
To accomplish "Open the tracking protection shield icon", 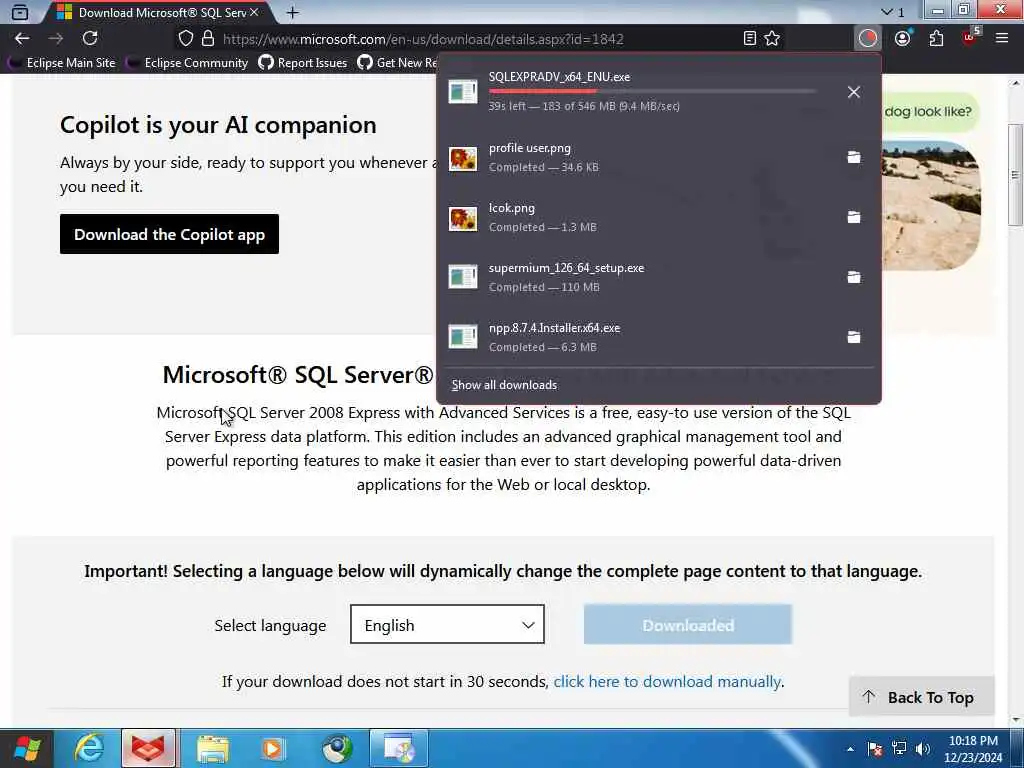I will pos(185,39).
